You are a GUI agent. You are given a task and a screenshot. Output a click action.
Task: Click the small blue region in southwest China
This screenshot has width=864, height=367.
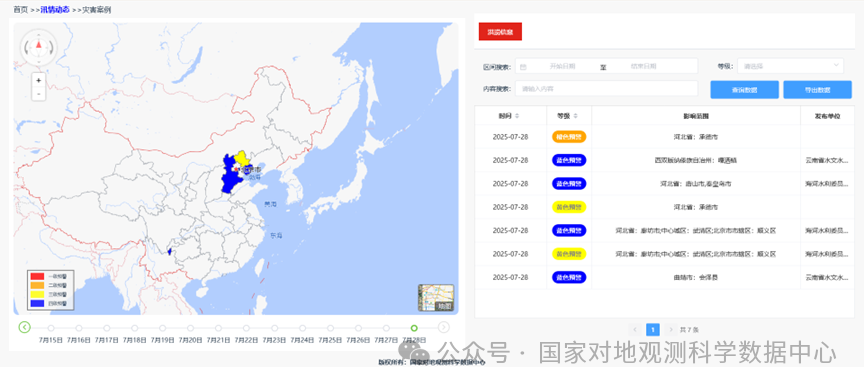(170, 252)
